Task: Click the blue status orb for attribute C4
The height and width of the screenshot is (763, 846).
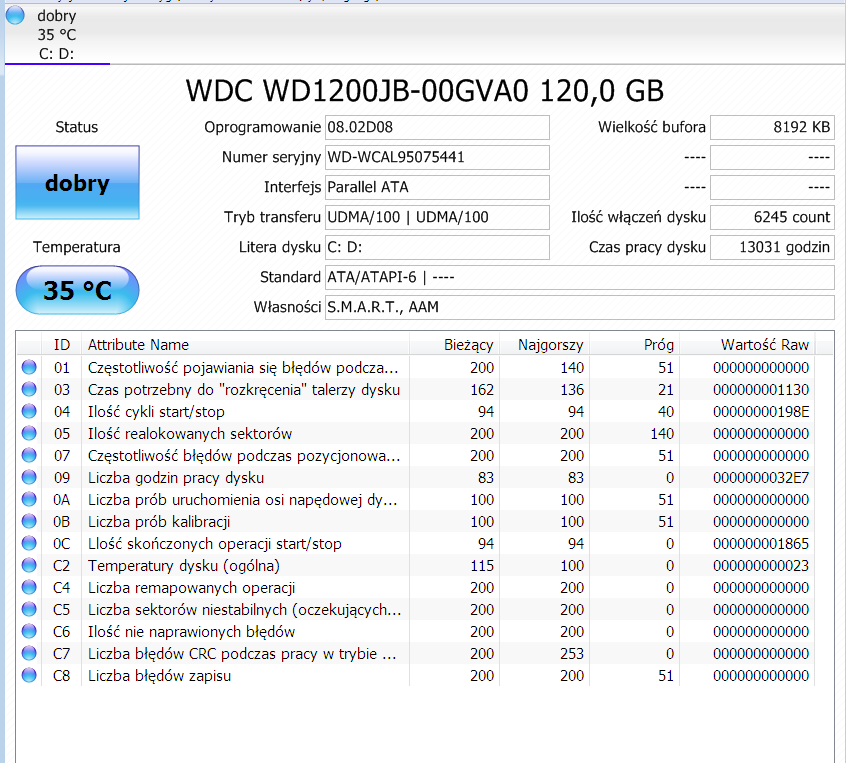Action: coord(29,587)
